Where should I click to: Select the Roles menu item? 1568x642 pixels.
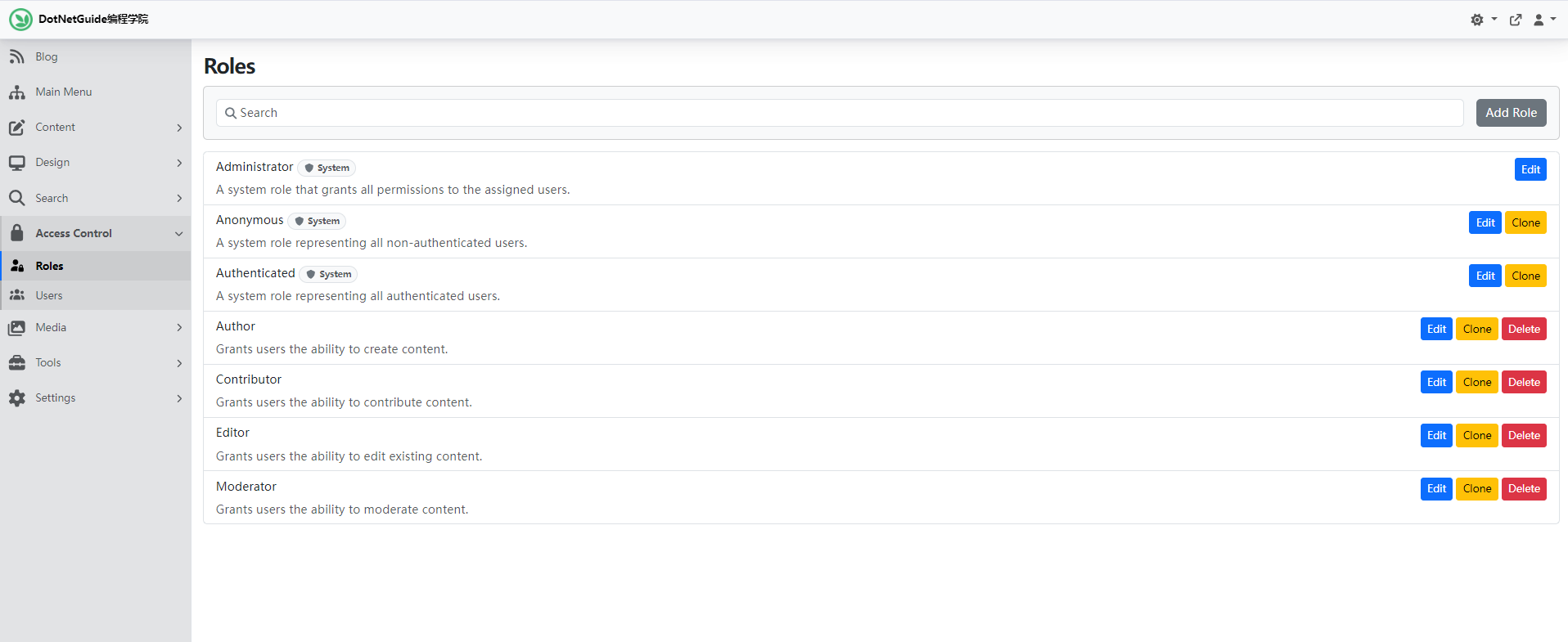(x=49, y=266)
